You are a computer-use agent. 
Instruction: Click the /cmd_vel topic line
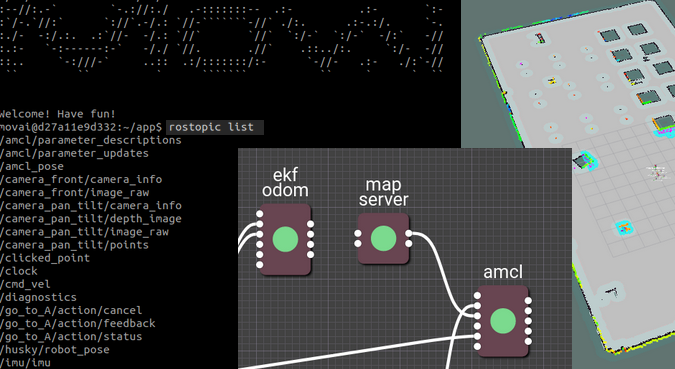click(25, 284)
